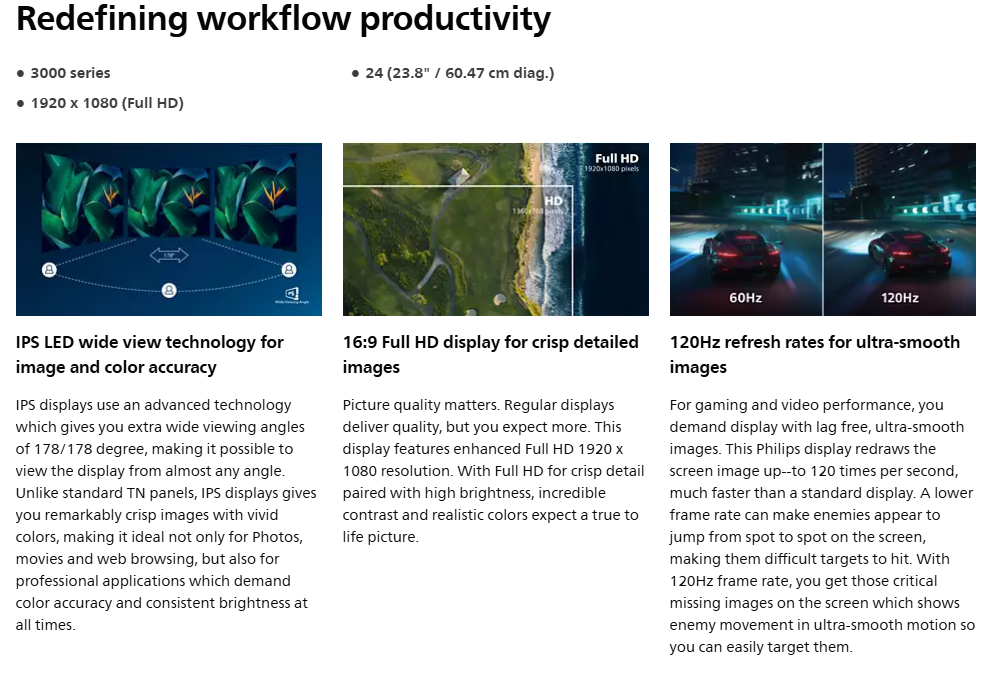Image resolution: width=1003 pixels, height=687 pixels.
Task: Click the 60Hz label on racing image
Action: pyautogui.click(x=746, y=297)
